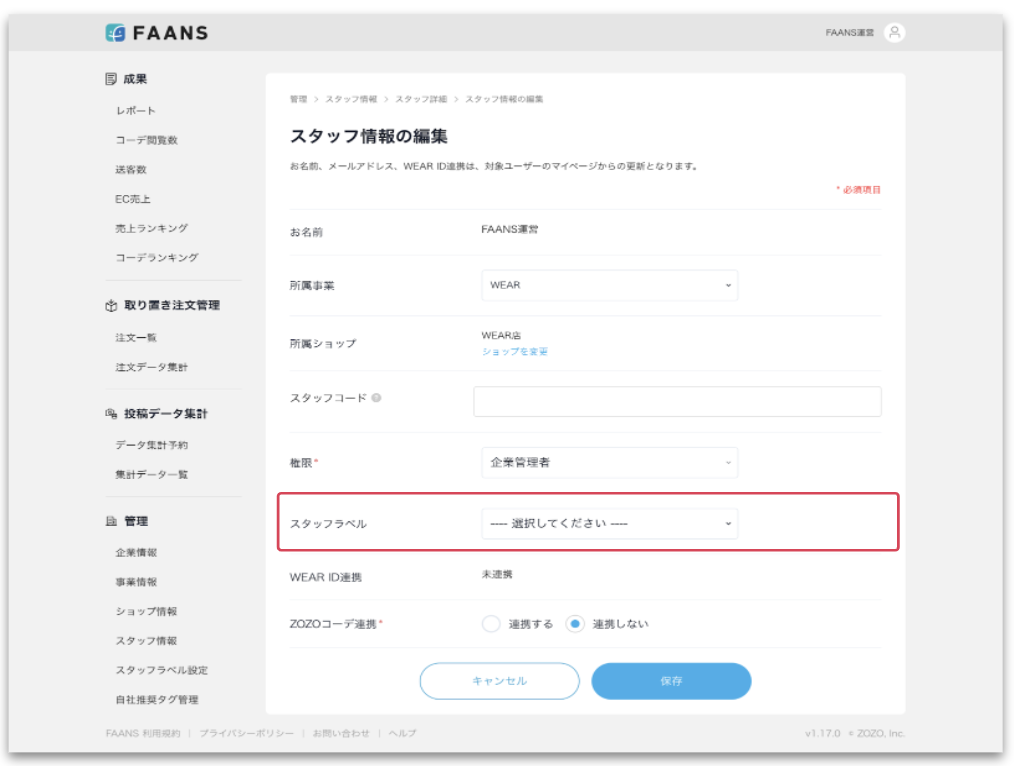1014x766 pixels.
Task: Open the user profile avatar icon
Action: click(x=894, y=33)
